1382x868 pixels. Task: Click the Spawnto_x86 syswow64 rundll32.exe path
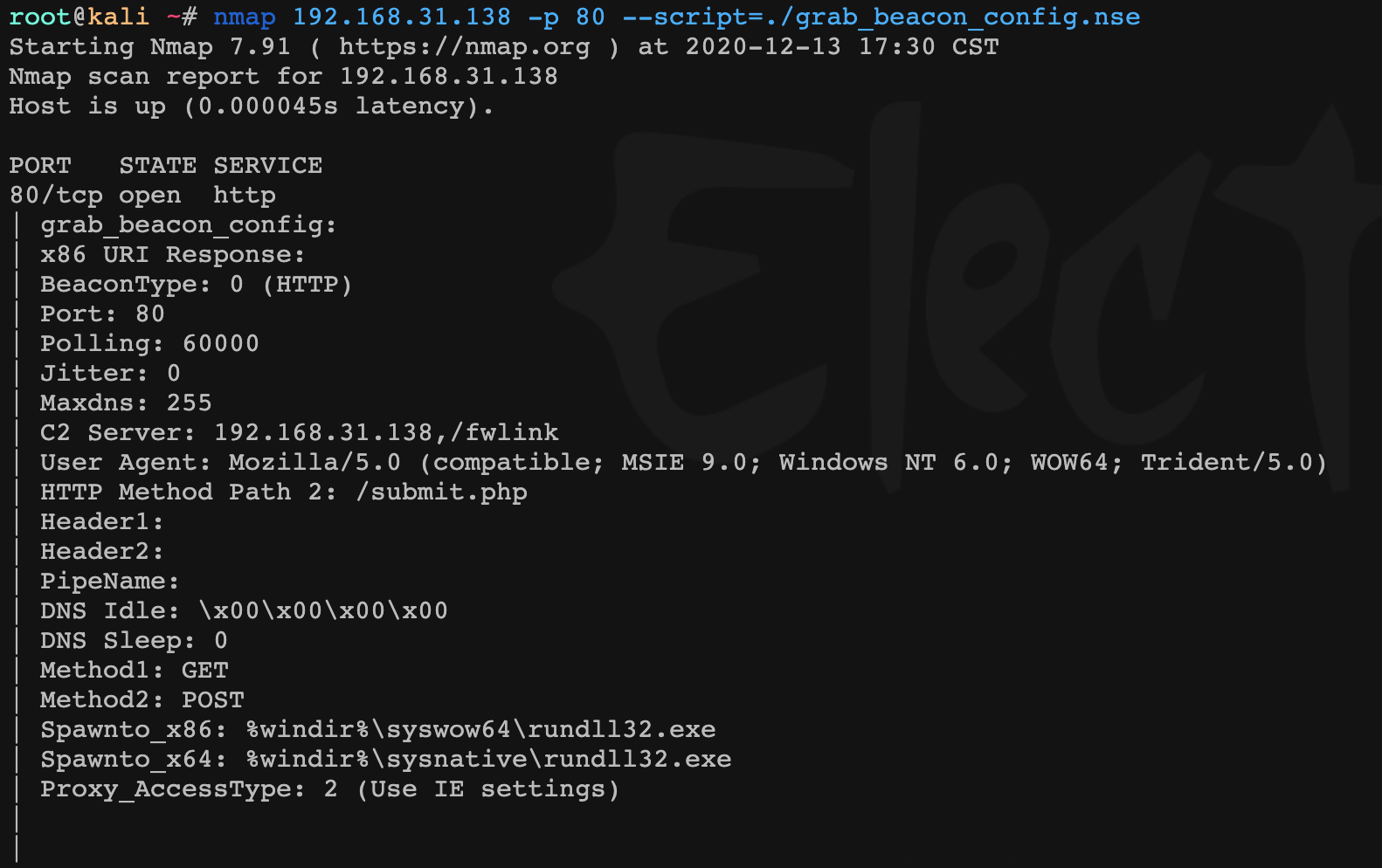pos(480,729)
